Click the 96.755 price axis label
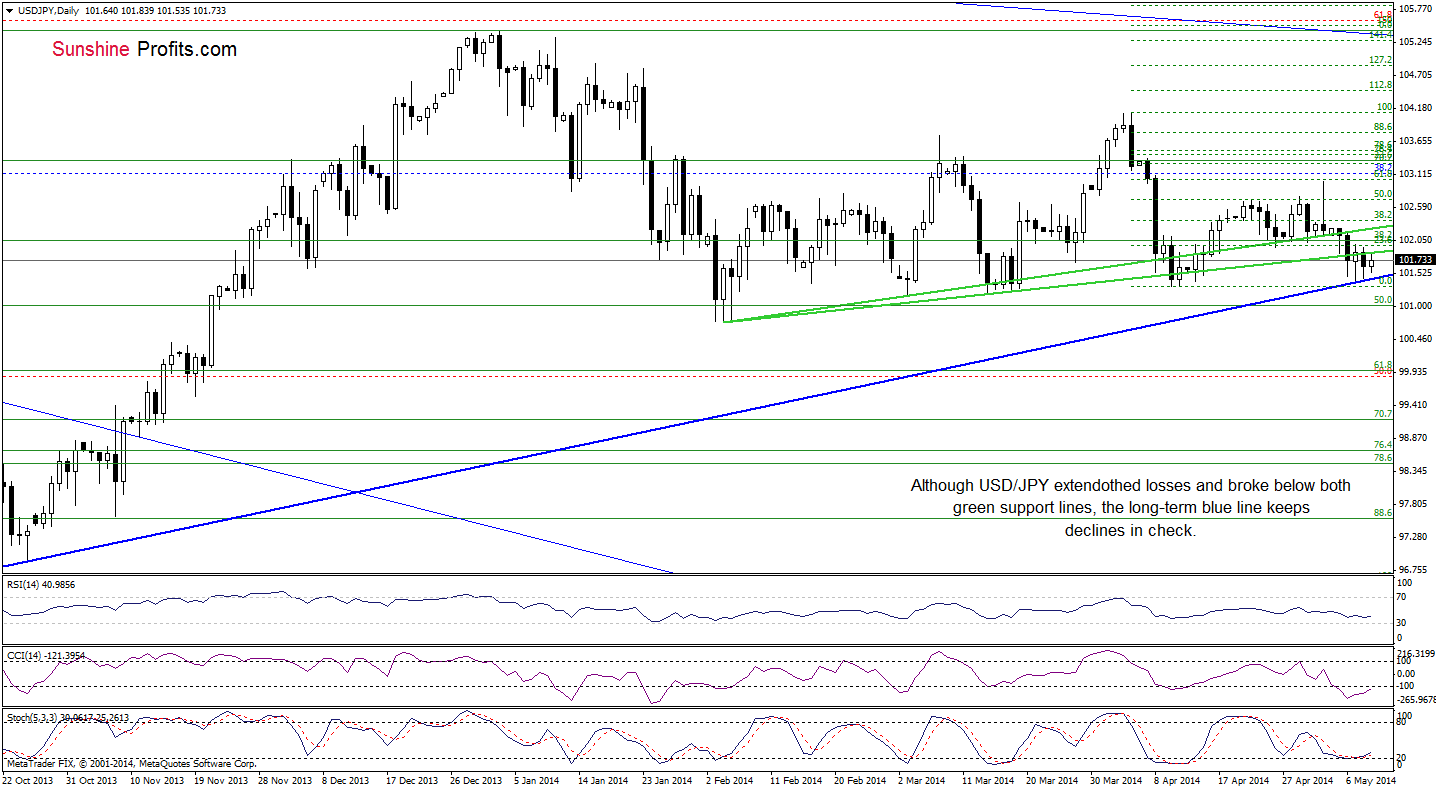This screenshot has width=1436, height=789. (1413, 570)
